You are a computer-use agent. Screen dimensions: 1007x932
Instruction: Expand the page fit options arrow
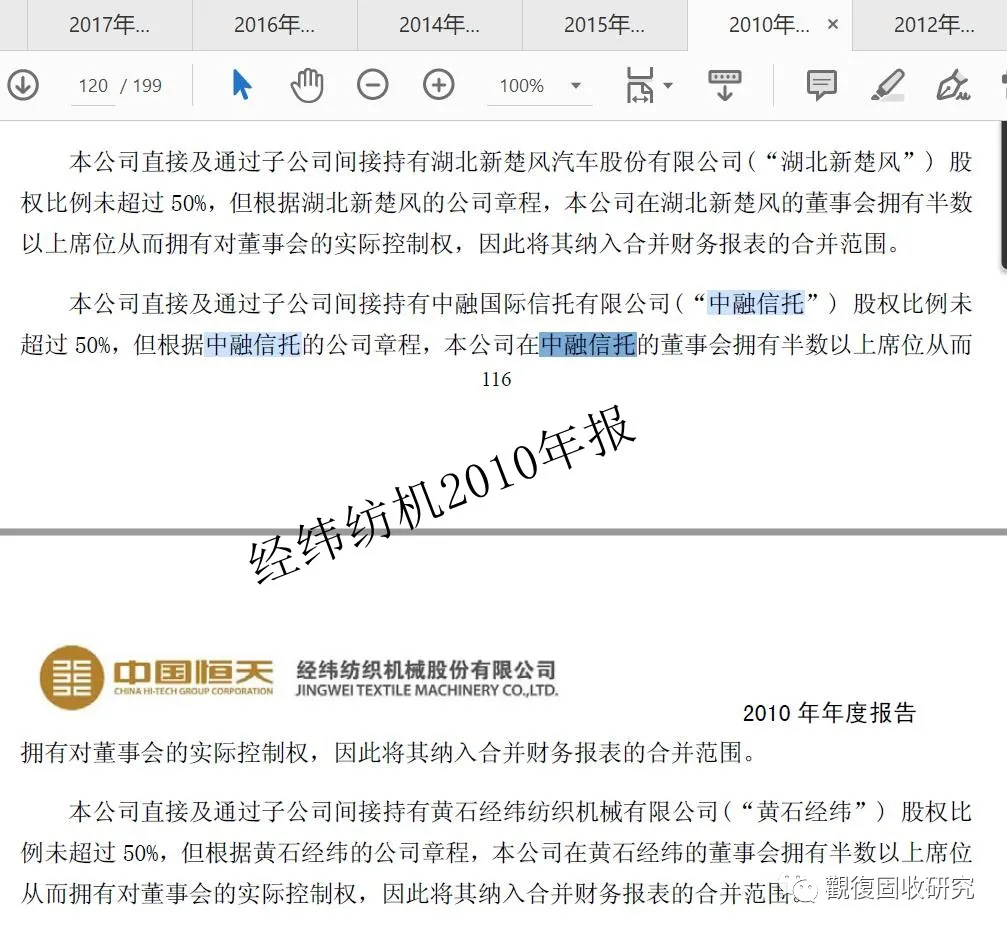point(668,85)
